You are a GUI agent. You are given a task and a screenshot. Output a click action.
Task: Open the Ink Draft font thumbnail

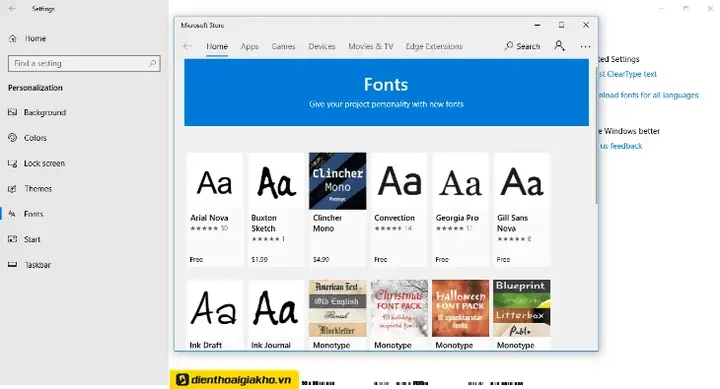[x=214, y=309]
